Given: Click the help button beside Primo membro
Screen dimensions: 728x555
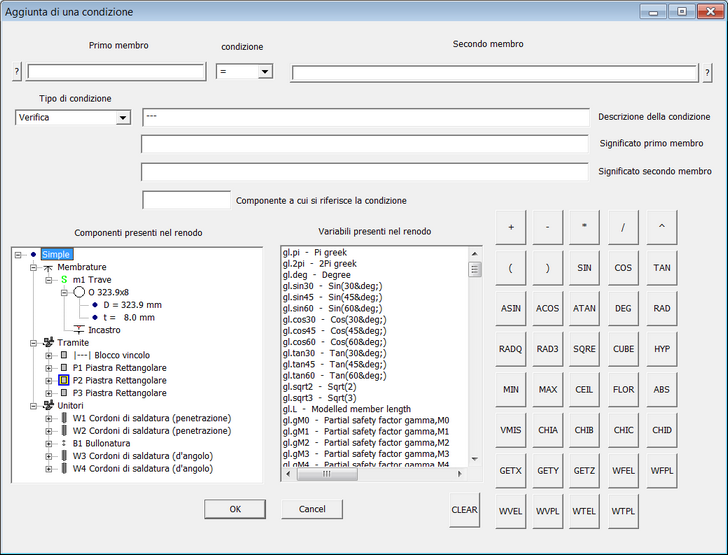Looking at the screenshot, I should [x=16, y=72].
